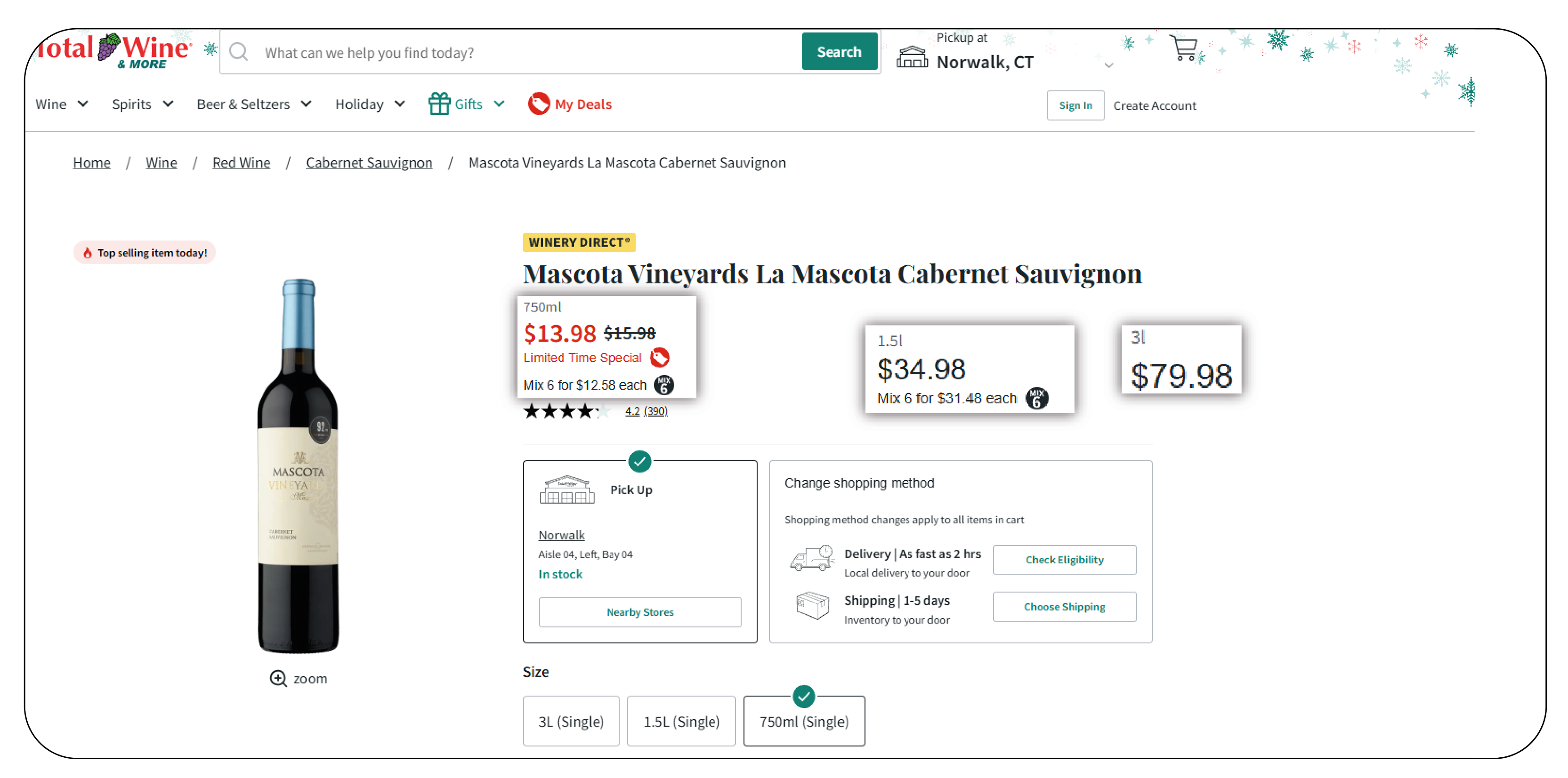Select the 3L (Single) size option
This screenshot has width=1568, height=778.
571,722
